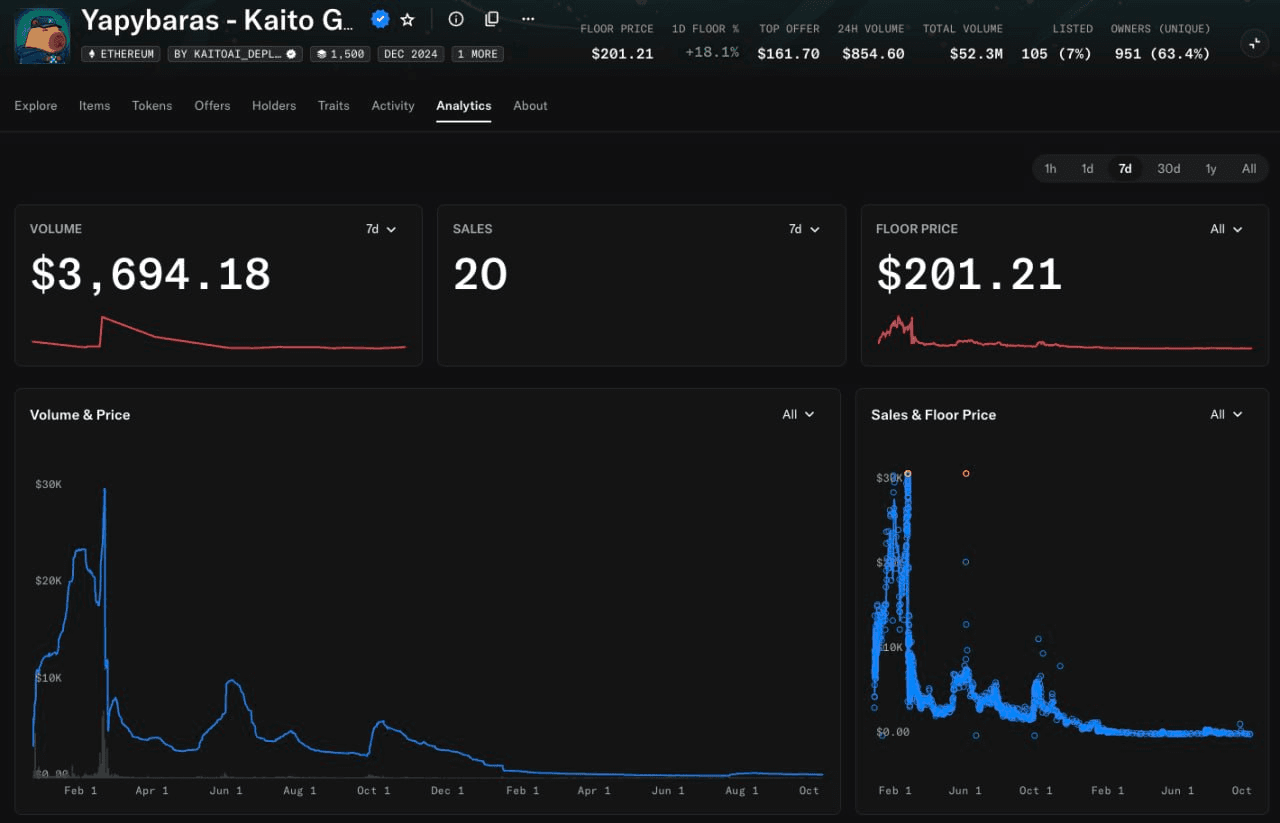Select the All time range
Image resolution: width=1280 pixels, height=823 pixels.
tap(1249, 169)
